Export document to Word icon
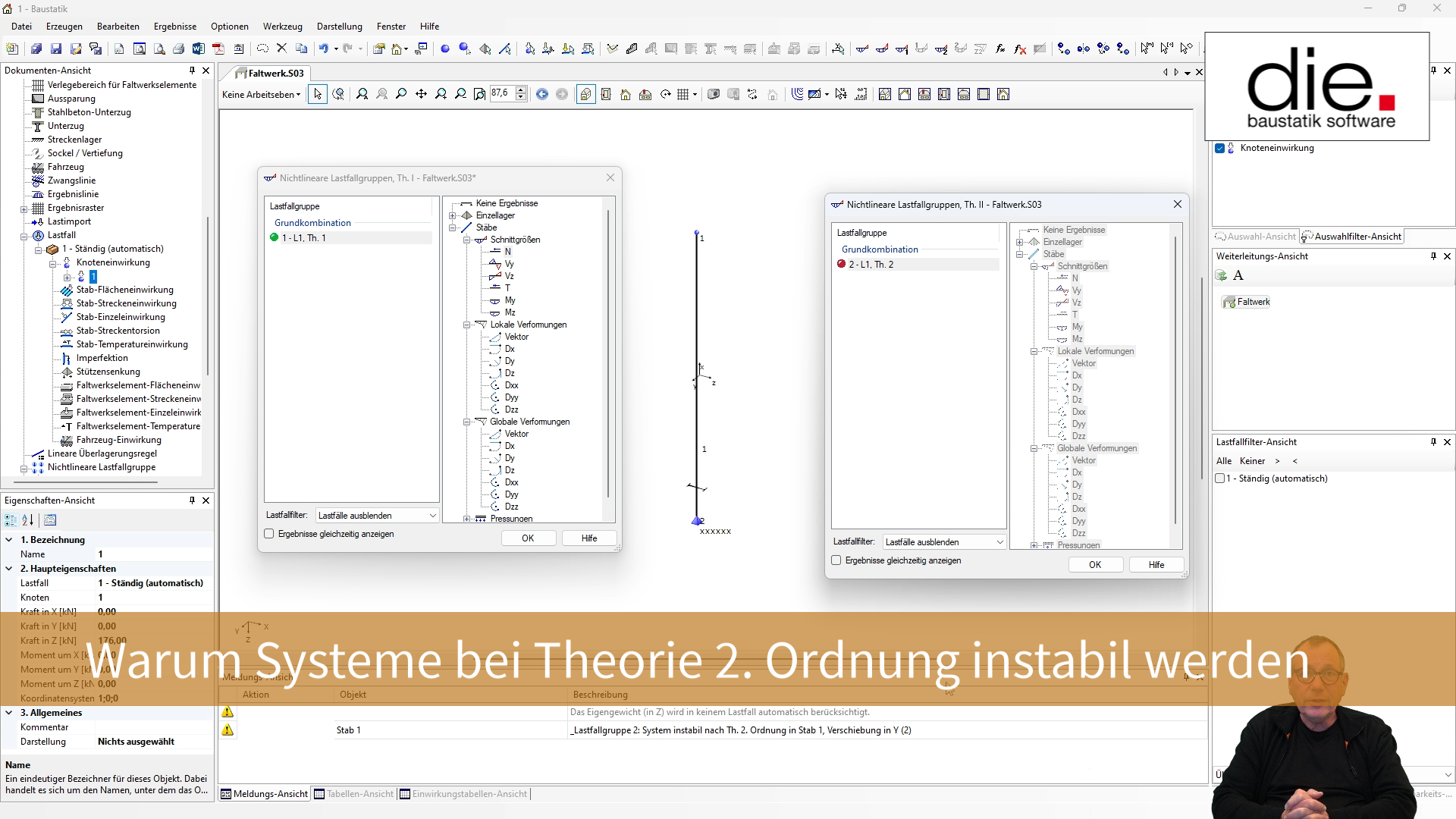Image resolution: width=1456 pixels, height=819 pixels. [x=199, y=49]
